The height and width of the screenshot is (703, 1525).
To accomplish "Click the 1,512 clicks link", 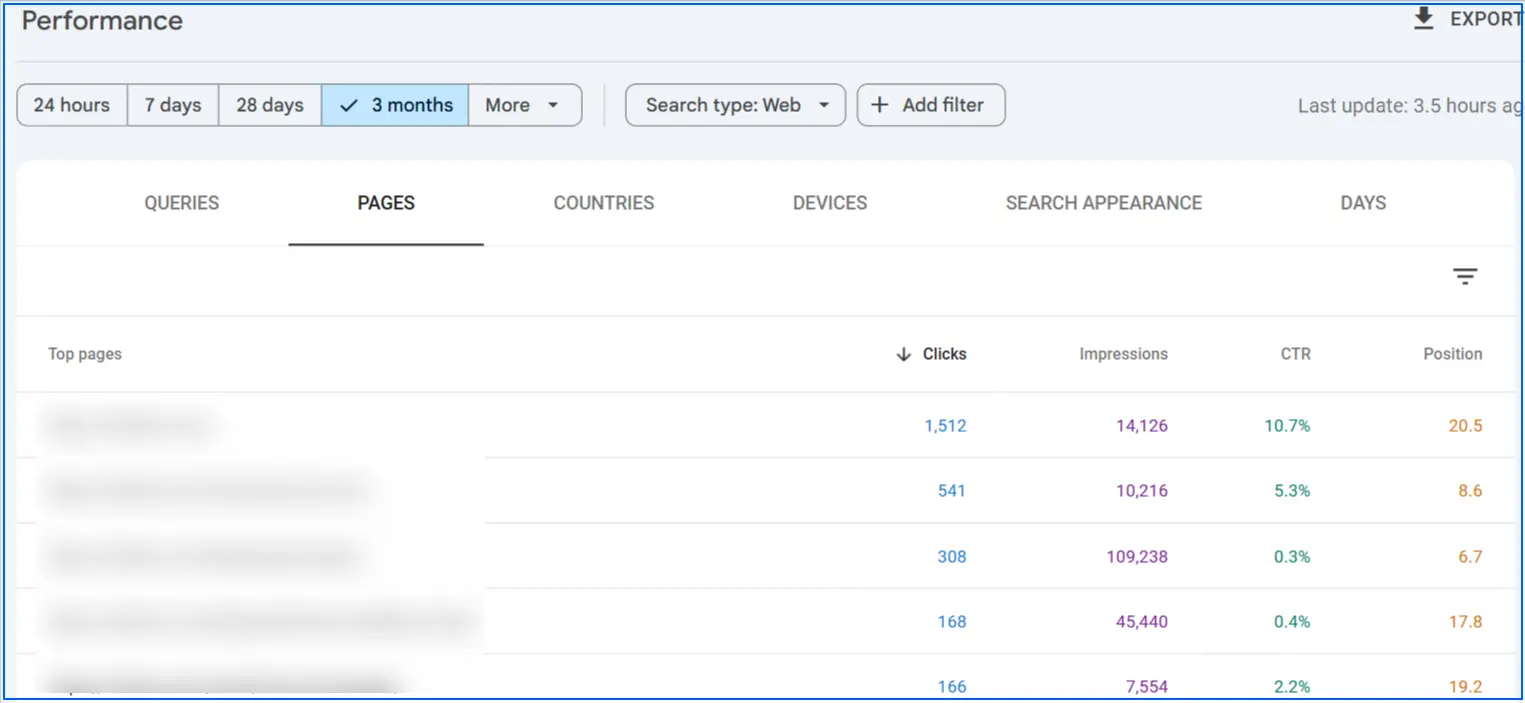I will coord(945,425).
